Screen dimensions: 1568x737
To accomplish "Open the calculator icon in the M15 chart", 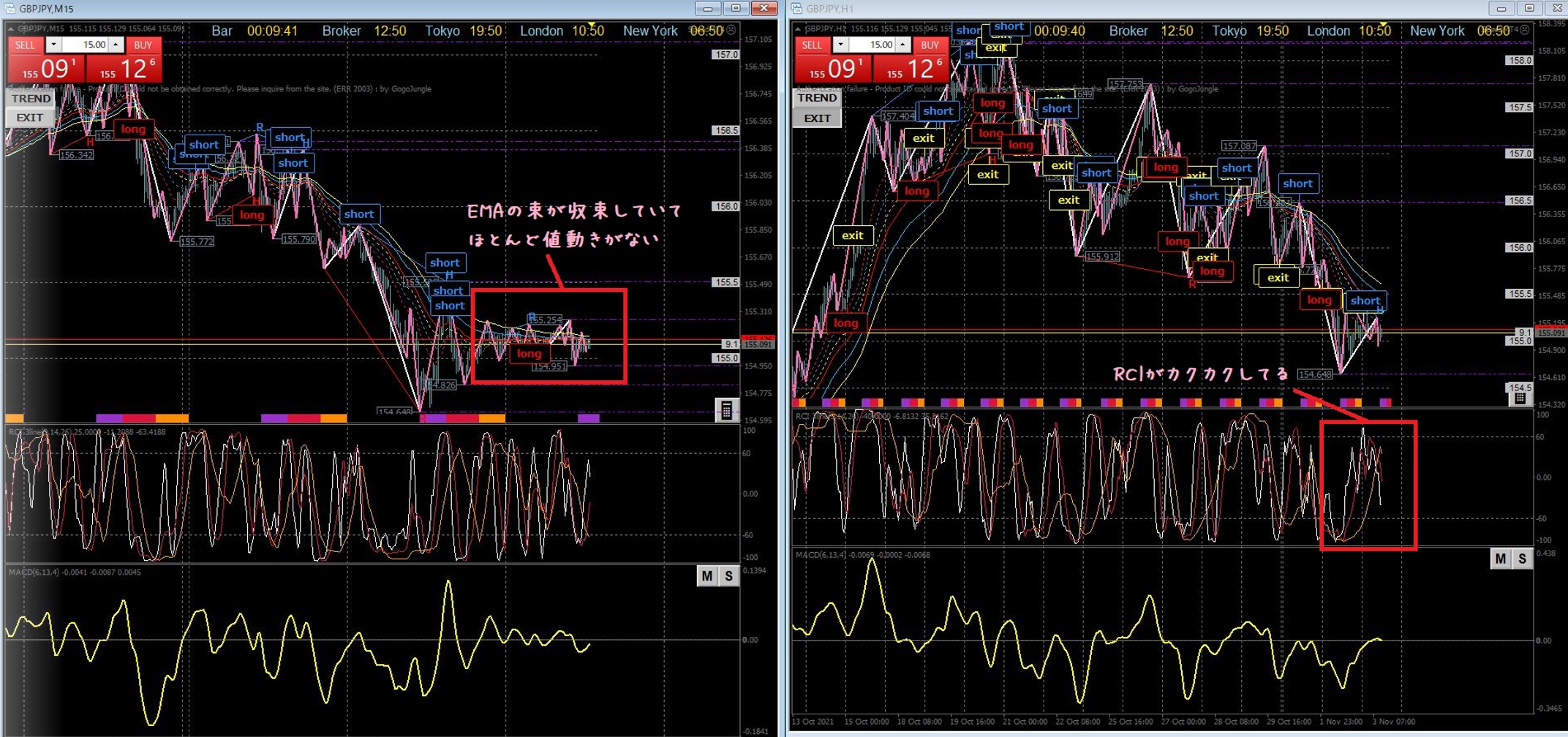I will pos(726,410).
